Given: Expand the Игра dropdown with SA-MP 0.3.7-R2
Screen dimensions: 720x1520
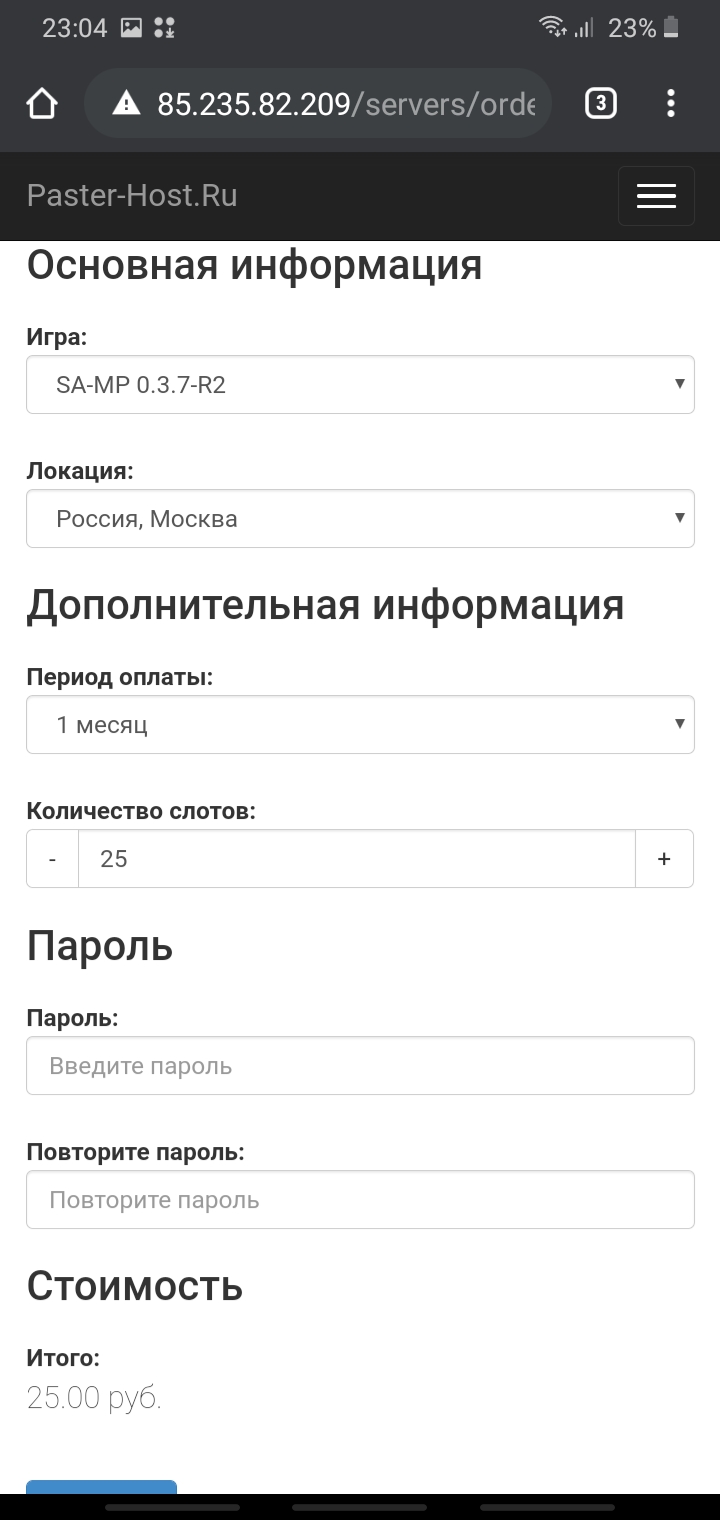Looking at the screenshot, I should [x=360, y=384].
